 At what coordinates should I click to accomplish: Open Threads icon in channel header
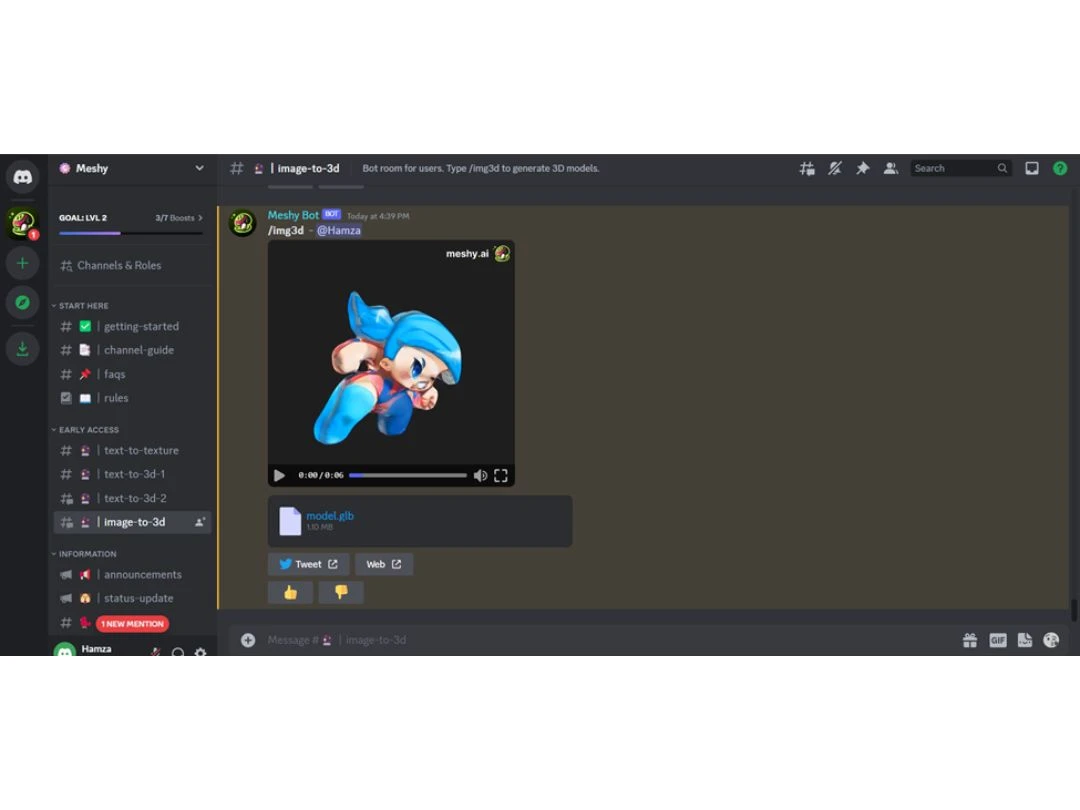(807, 168)
